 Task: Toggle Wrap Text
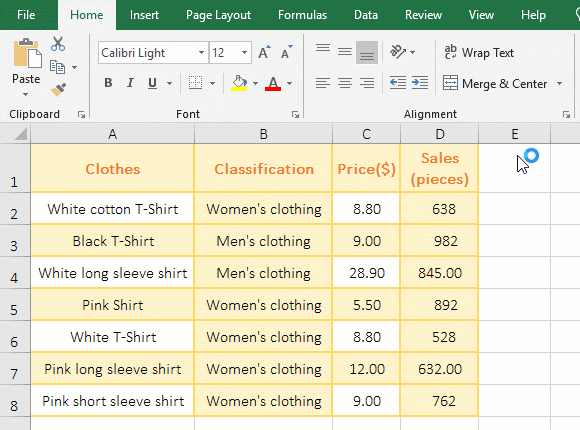(x=479, y=53)
